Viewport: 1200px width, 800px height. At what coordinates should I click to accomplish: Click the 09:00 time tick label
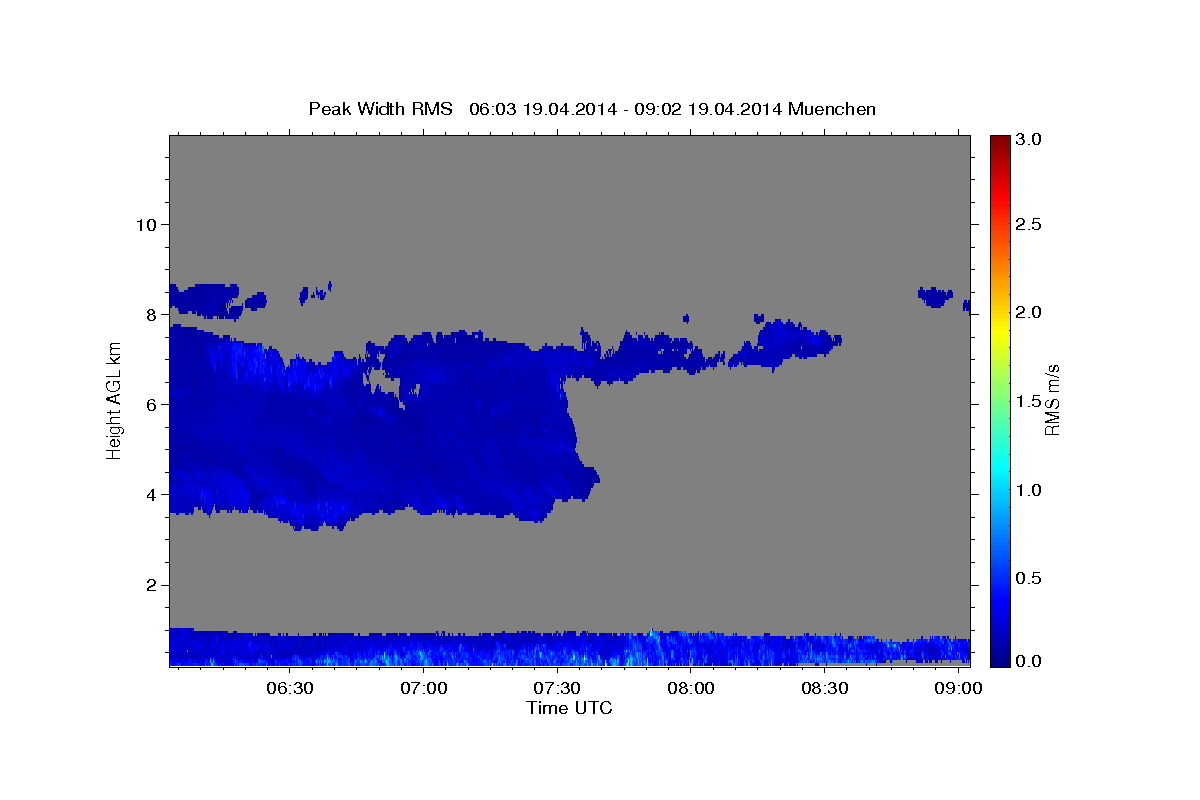pyautogui.click(x=958, y=689)
